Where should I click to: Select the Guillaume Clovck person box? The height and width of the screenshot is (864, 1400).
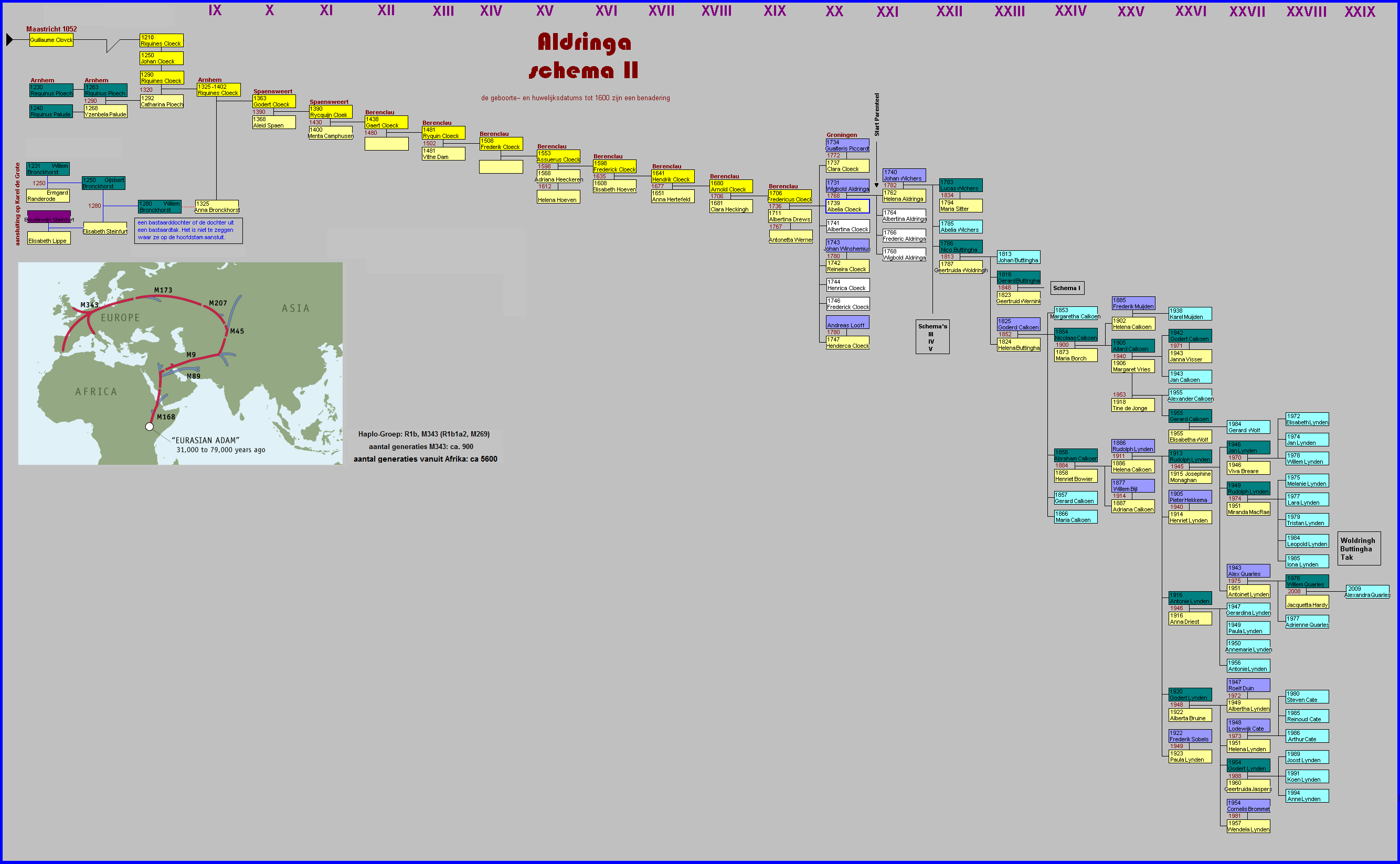tap(51, 40)
